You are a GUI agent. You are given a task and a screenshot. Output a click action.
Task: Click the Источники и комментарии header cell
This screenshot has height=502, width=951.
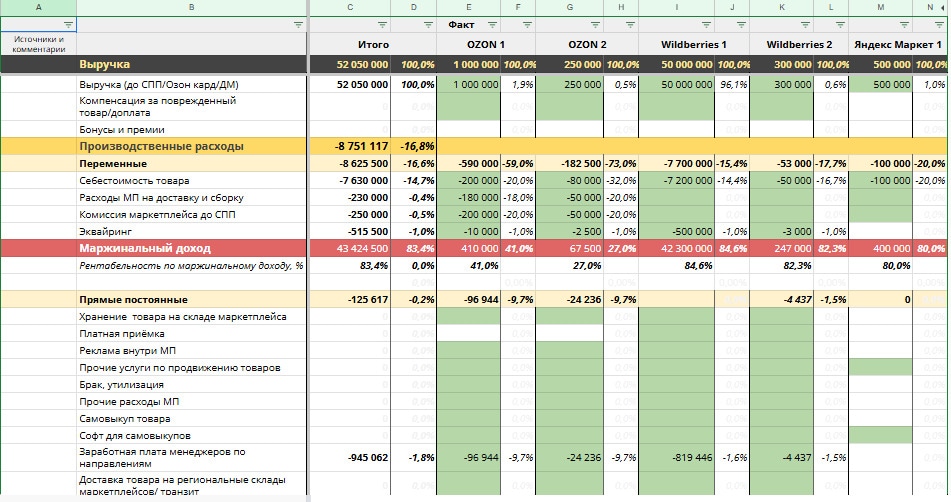(x=38, y=44)
